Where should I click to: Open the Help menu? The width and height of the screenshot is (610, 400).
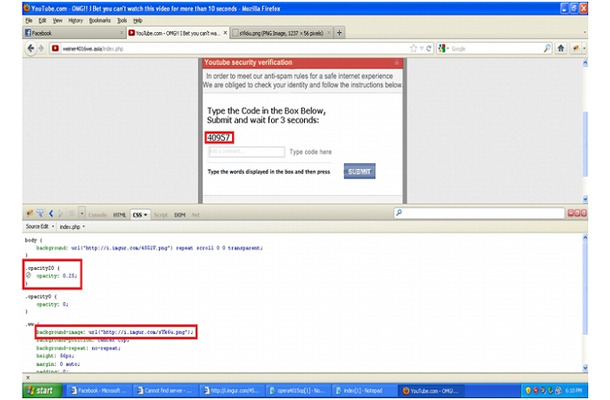(137, 20)
